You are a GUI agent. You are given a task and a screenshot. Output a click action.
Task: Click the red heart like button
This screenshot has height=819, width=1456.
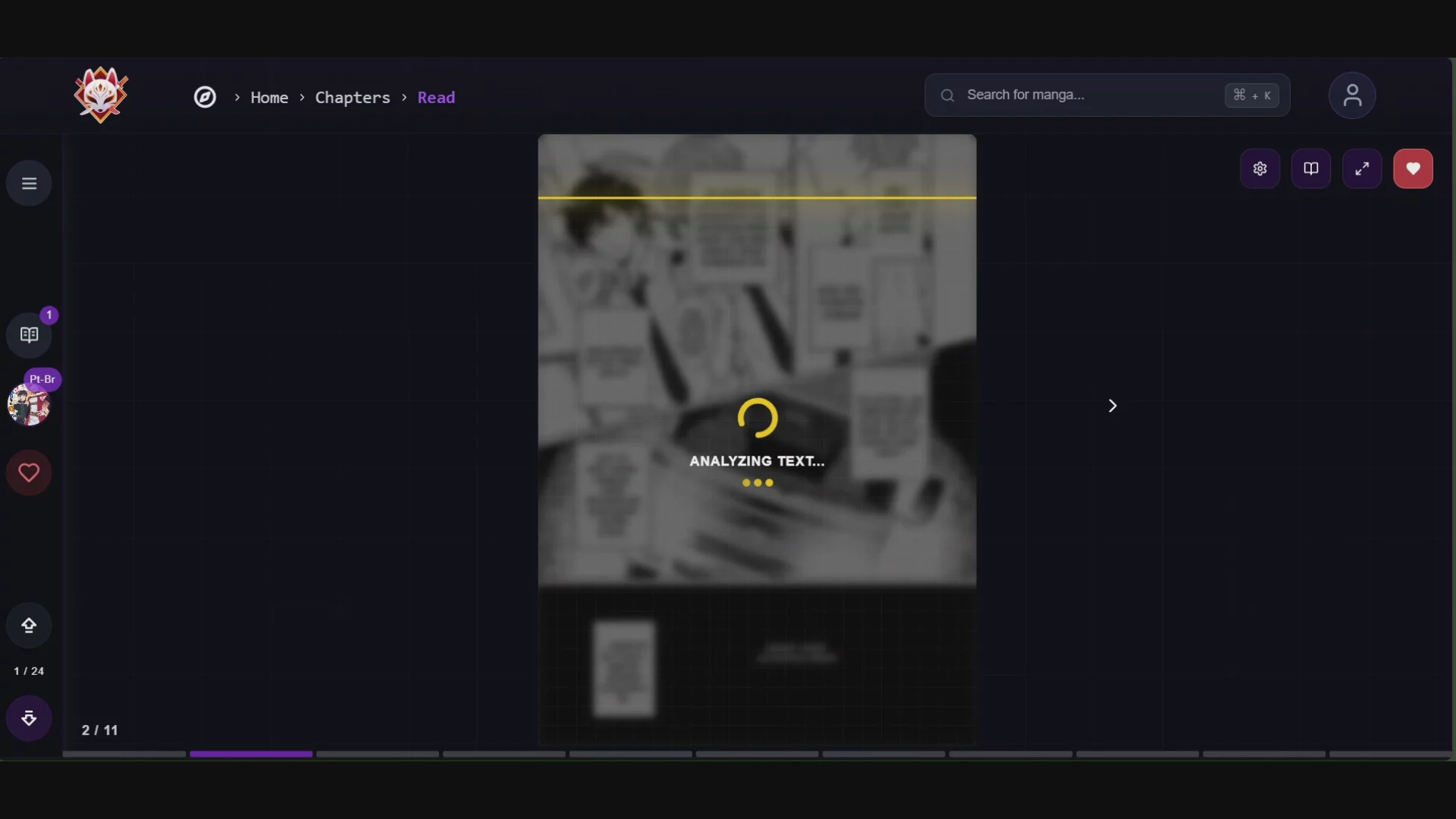tap(1413, 168)
